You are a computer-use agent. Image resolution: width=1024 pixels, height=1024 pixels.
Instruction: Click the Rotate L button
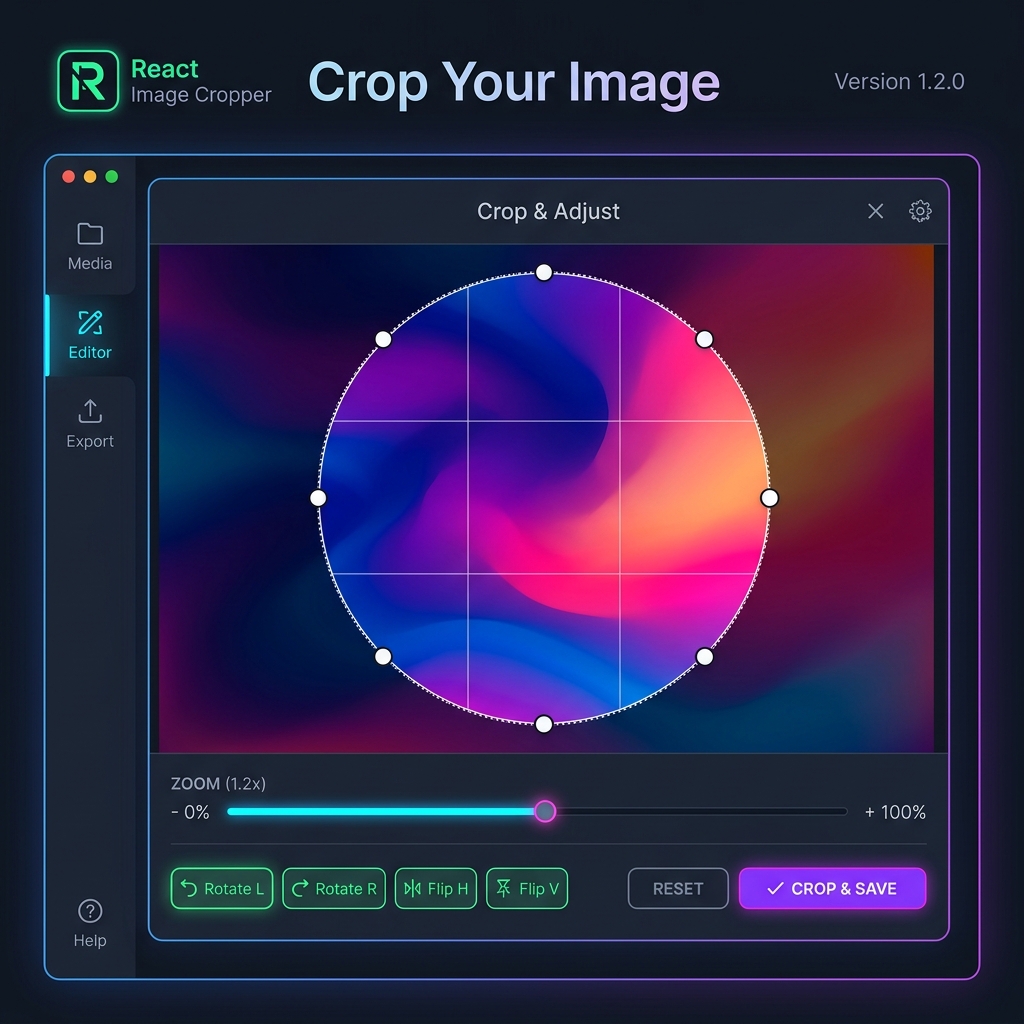click(222, 888)
